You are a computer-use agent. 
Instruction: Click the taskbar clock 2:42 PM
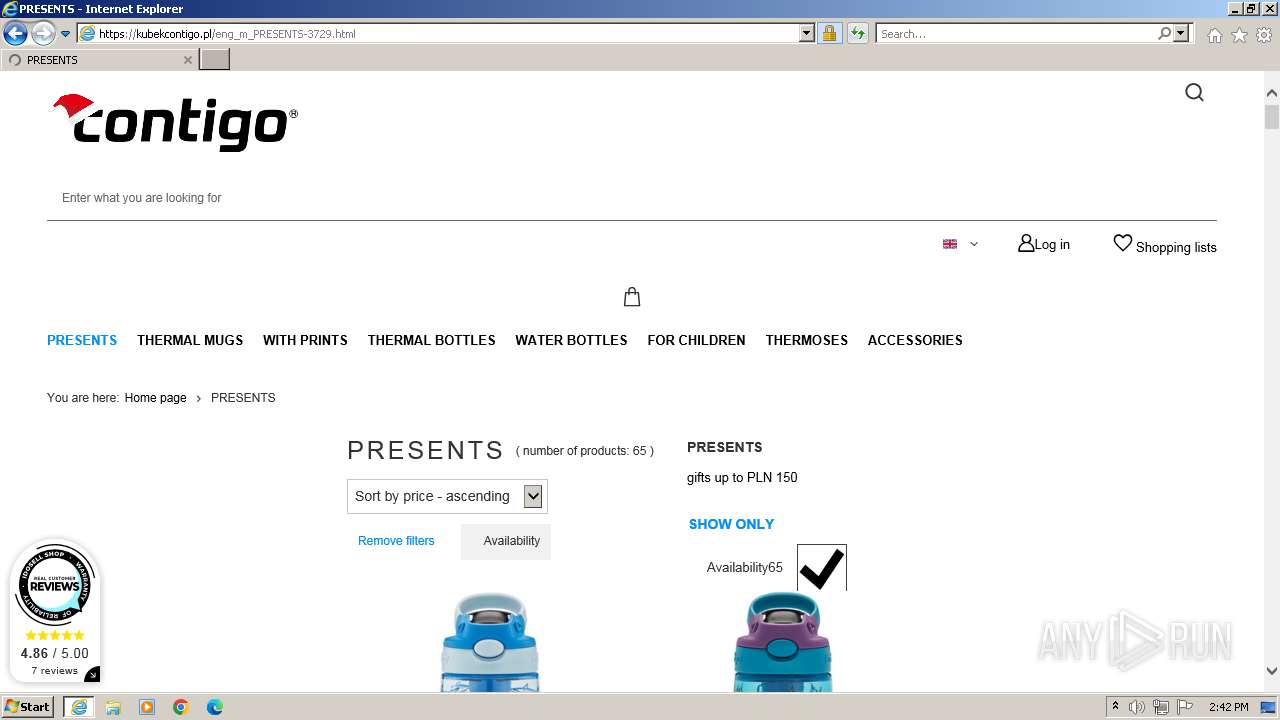pos(1228,707)
